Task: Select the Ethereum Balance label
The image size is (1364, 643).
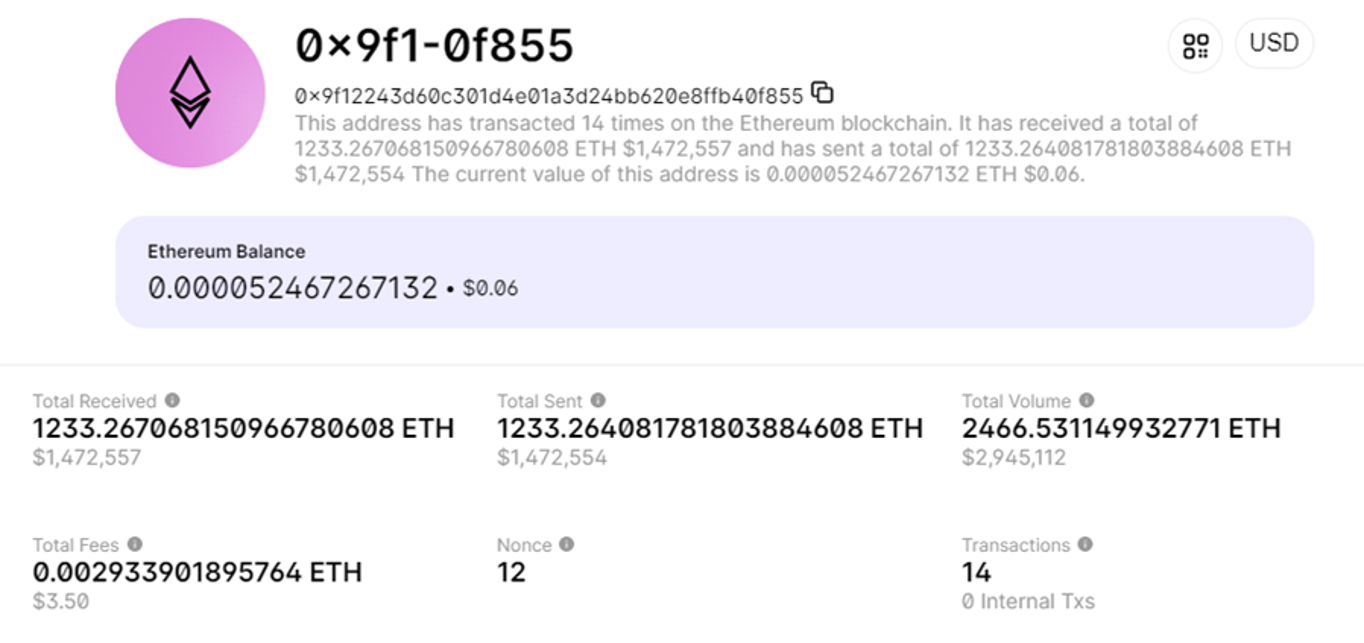Action: coord(227,252)
